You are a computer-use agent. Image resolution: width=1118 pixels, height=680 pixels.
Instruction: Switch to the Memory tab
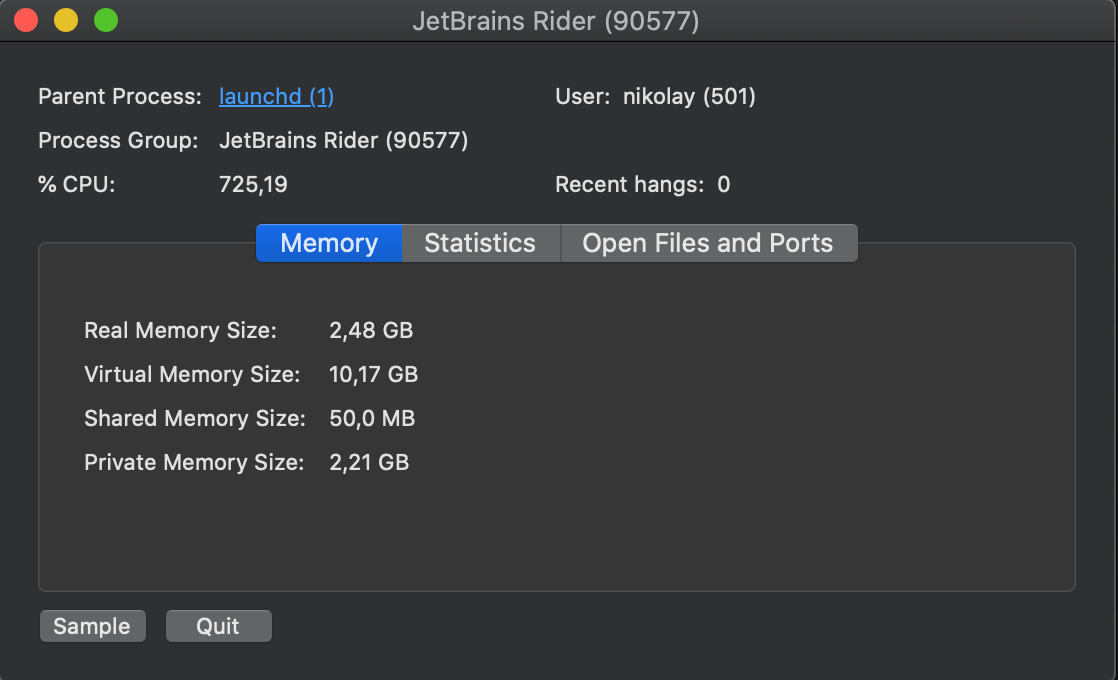pos(329,243)
